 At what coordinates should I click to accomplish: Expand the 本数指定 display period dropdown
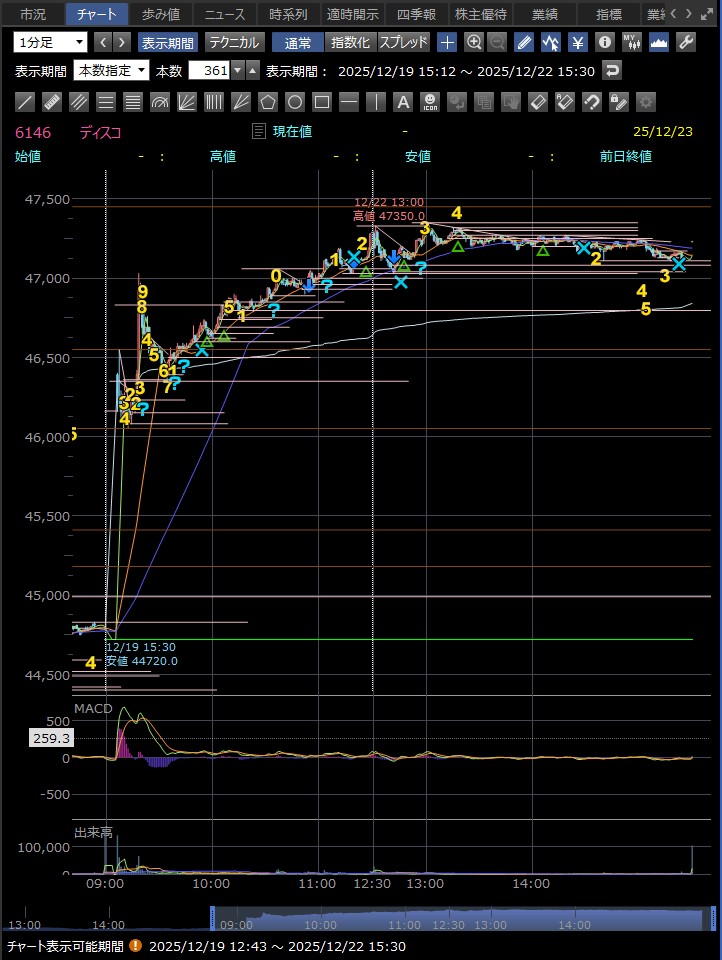pos(112,70)
